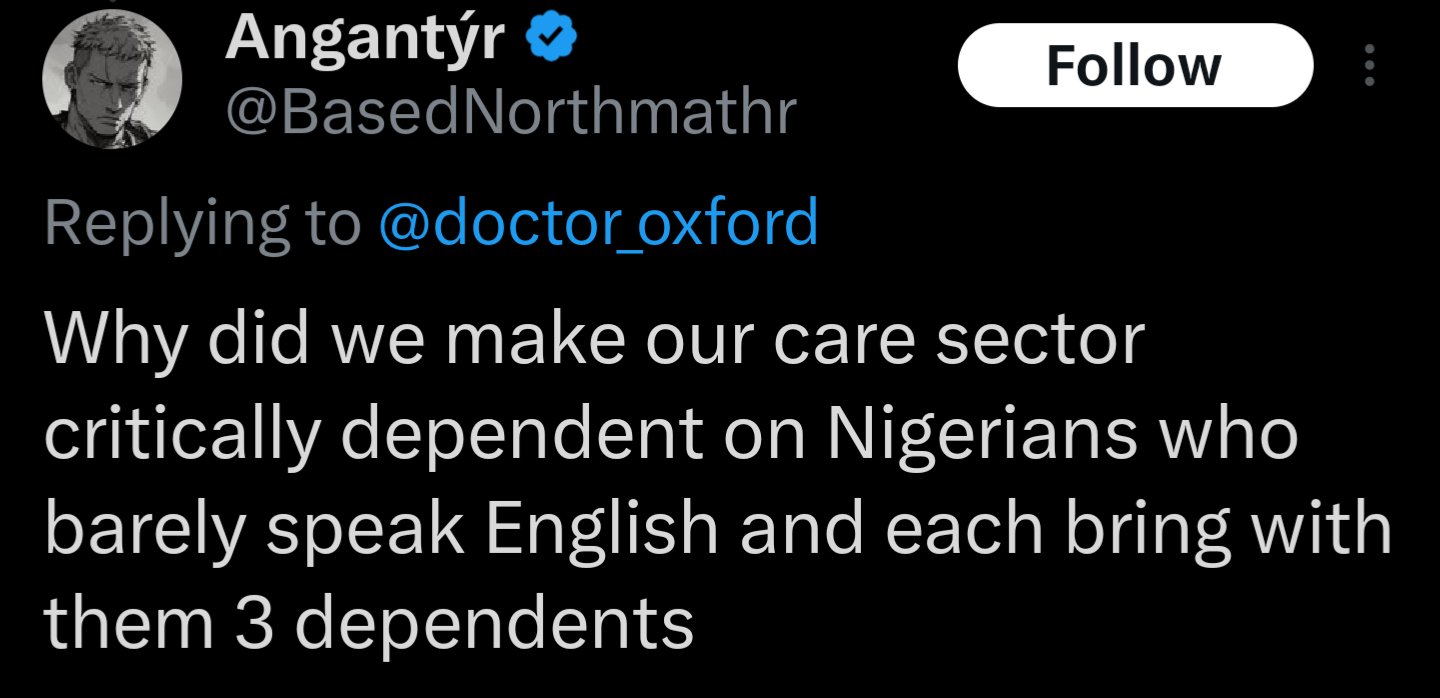The height and width of the screenshot is (698, 1440).
Task: Click the phrase "each bring with"
Action: click(1137, 528)
